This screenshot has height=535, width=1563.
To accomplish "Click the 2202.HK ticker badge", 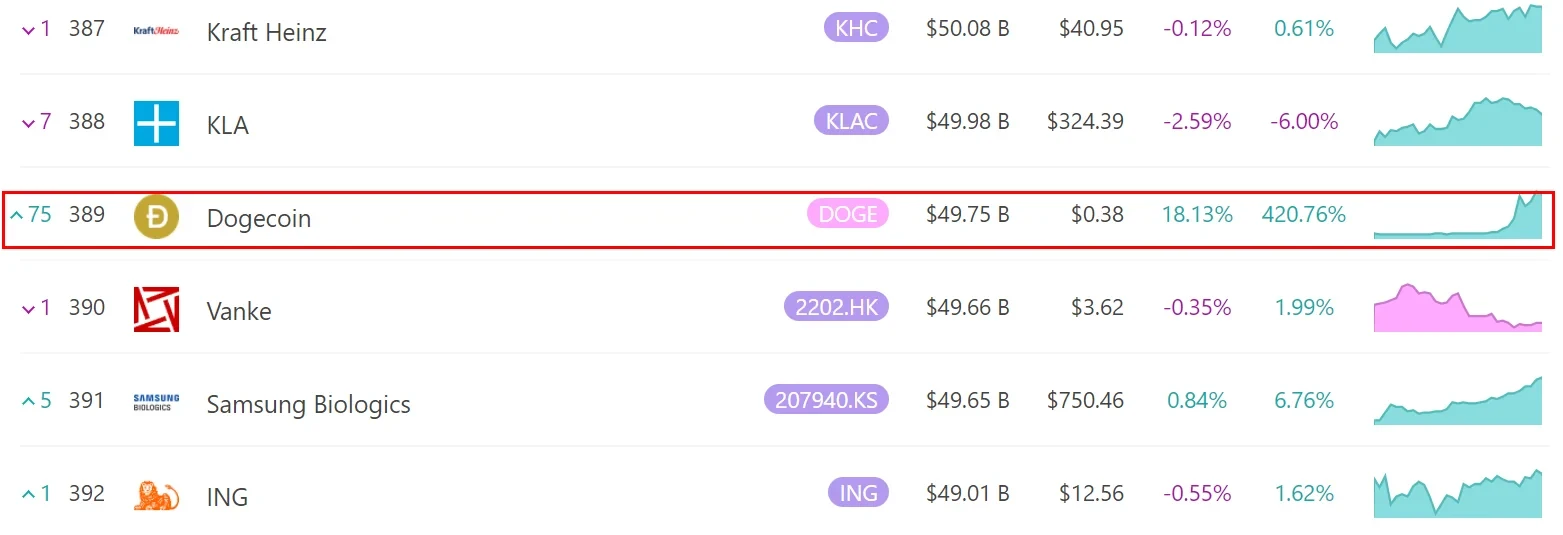I will coord(836,307).
